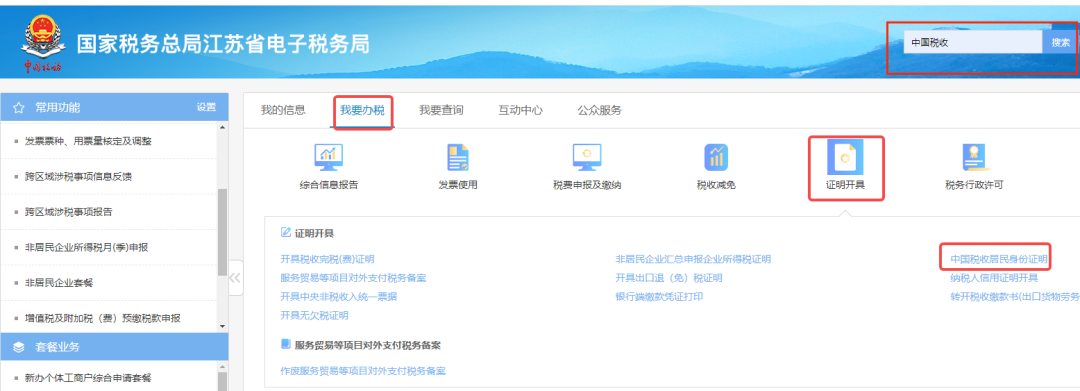Click the 银行端缴款凭证打印 link
Viewport: 1080px width, 391px height.
[x=659, y=297]
